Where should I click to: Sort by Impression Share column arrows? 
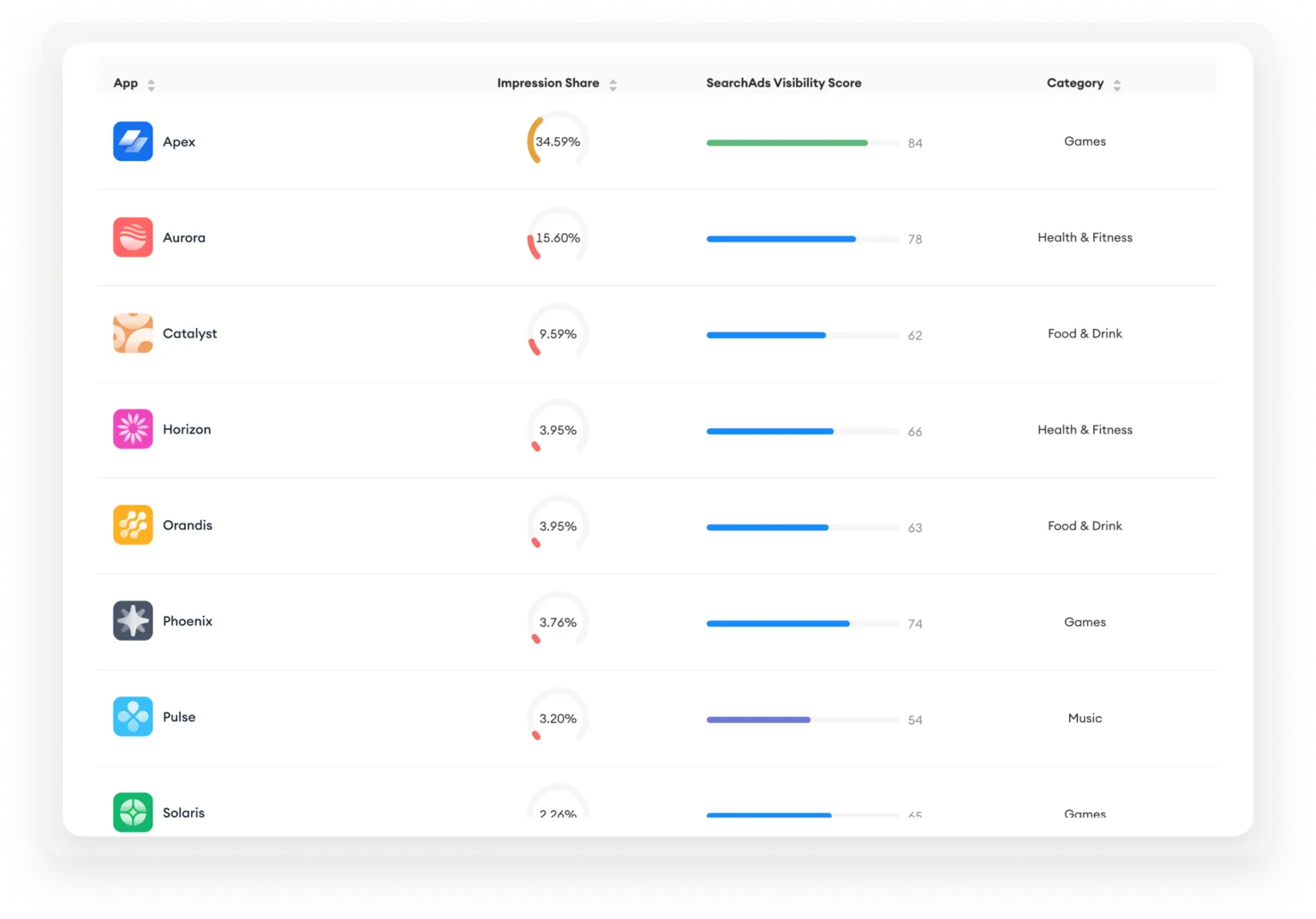point(613,85)
